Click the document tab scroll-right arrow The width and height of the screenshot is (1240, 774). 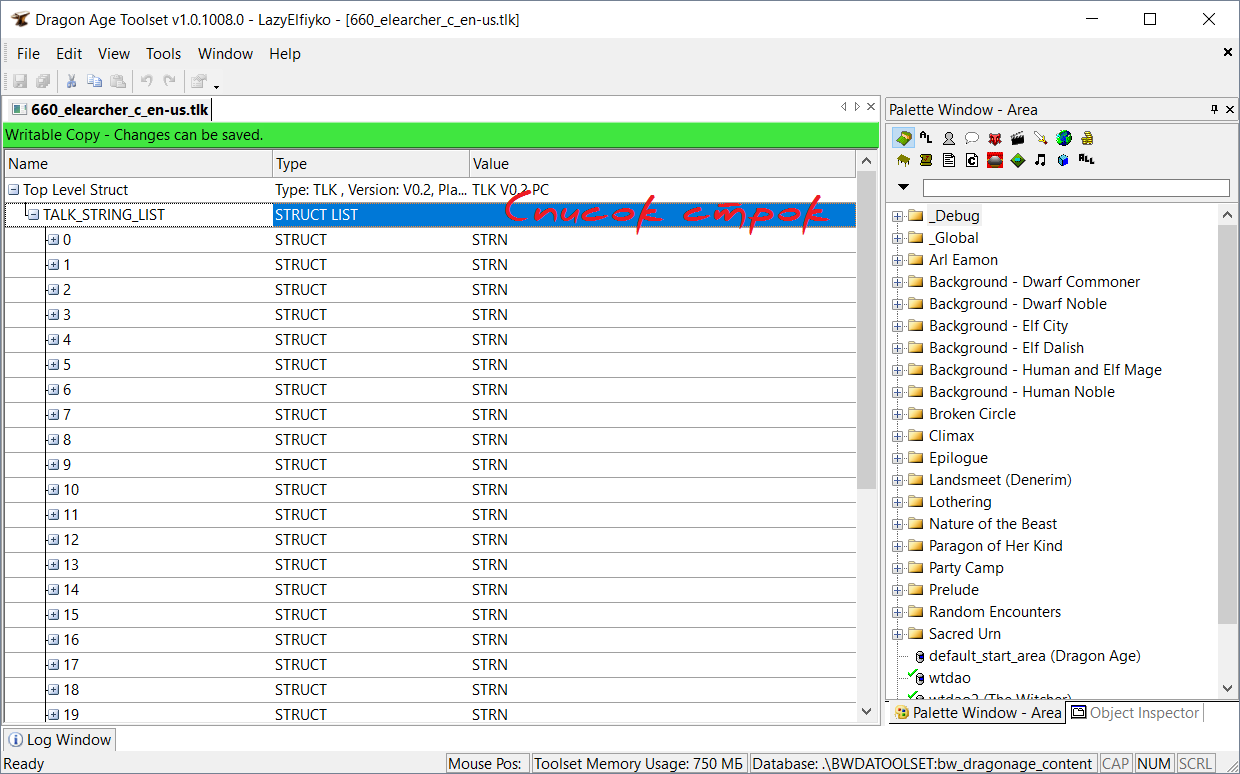(x=857, y=107)
